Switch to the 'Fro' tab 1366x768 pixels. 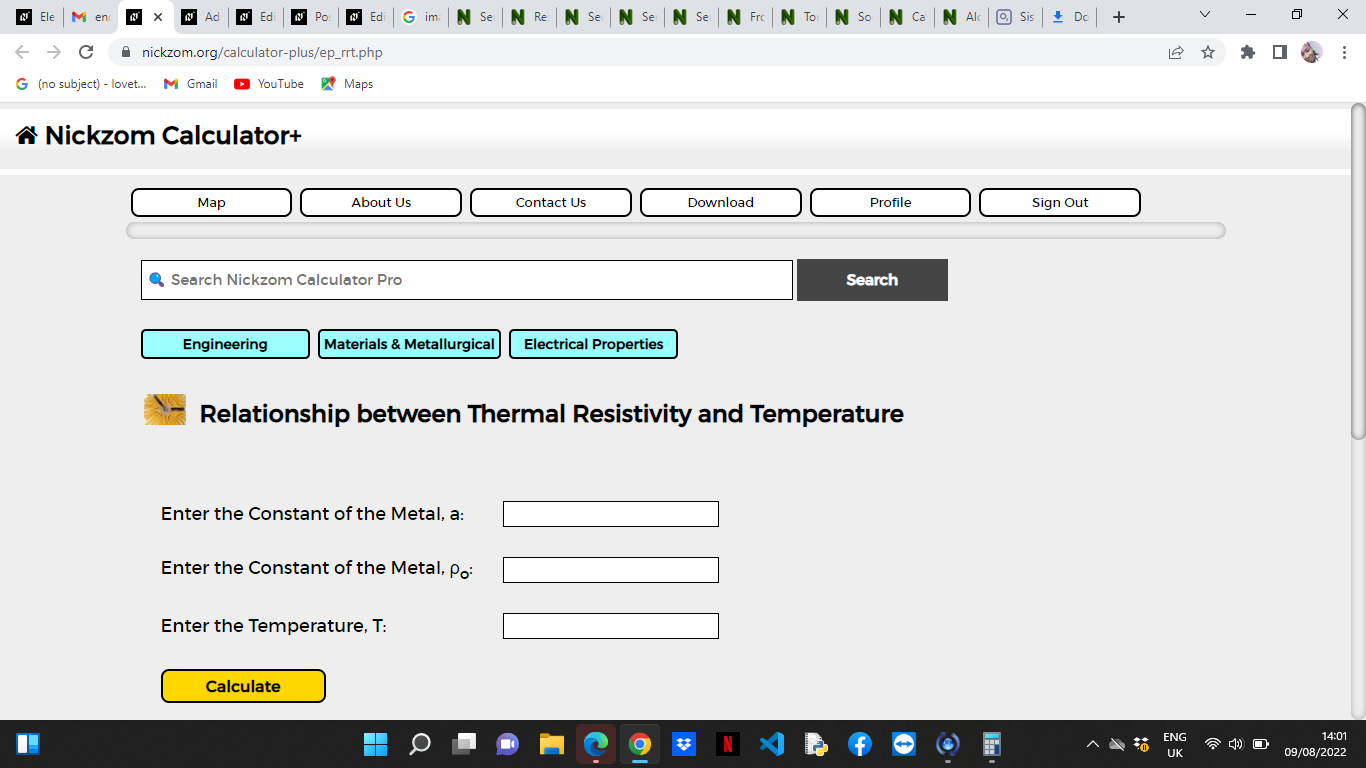click(744, 17)
